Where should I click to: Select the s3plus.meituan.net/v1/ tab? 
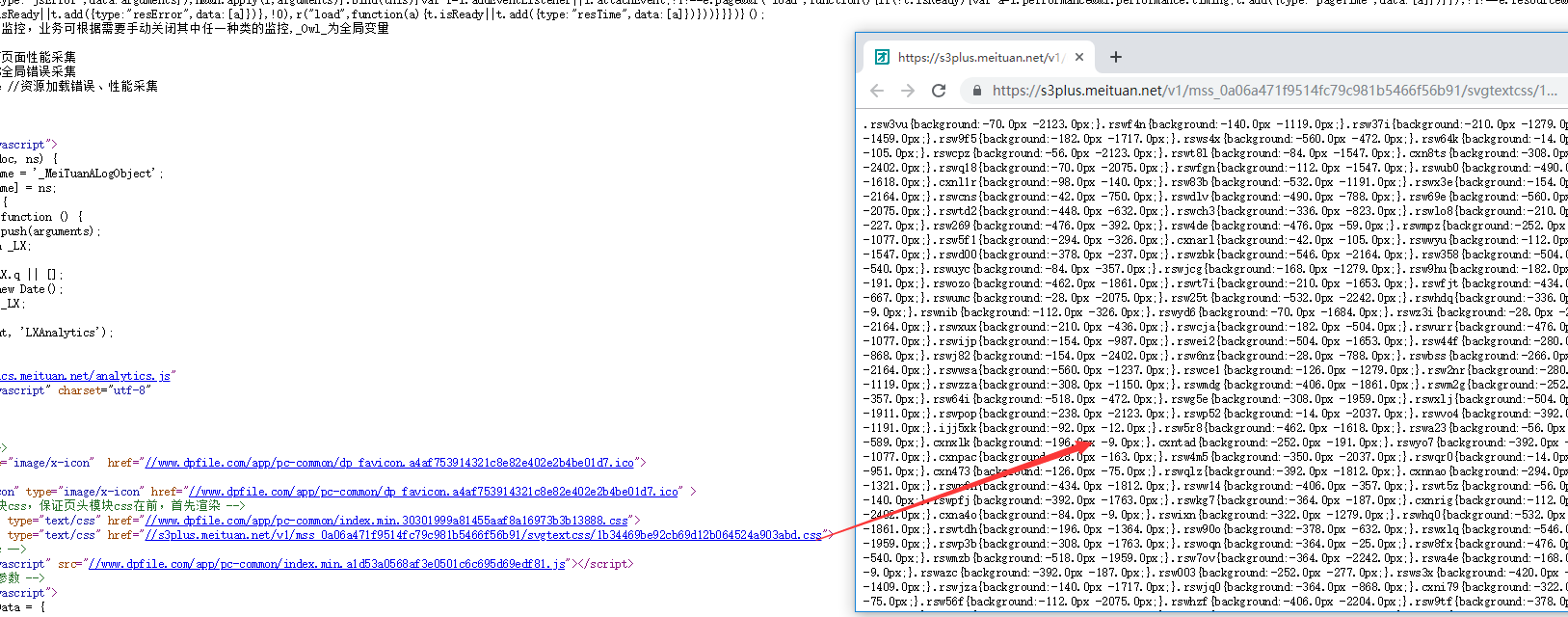[x=978, y=57]
